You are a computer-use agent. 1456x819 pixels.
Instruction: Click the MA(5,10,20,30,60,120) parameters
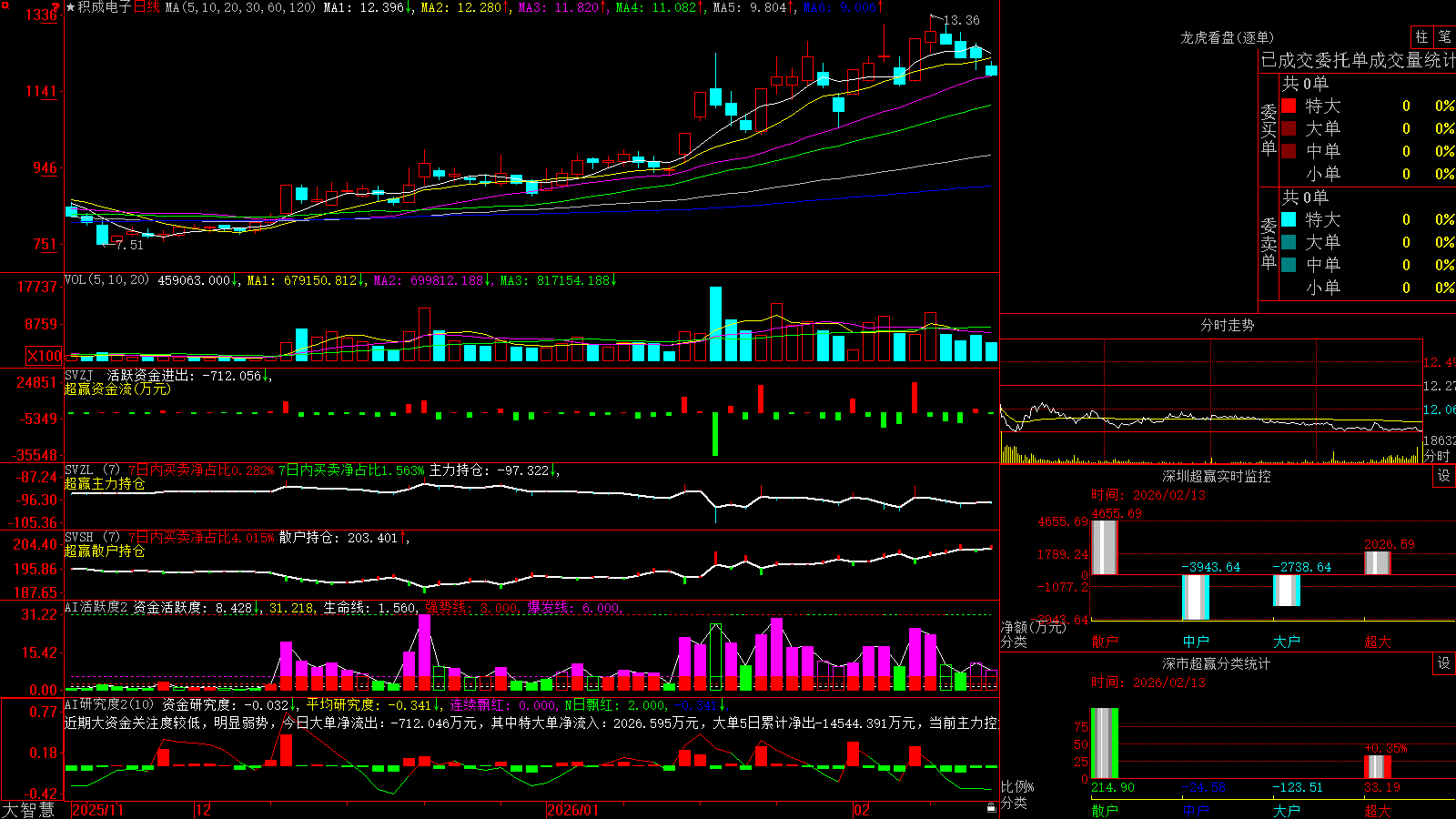pos(240,7)
